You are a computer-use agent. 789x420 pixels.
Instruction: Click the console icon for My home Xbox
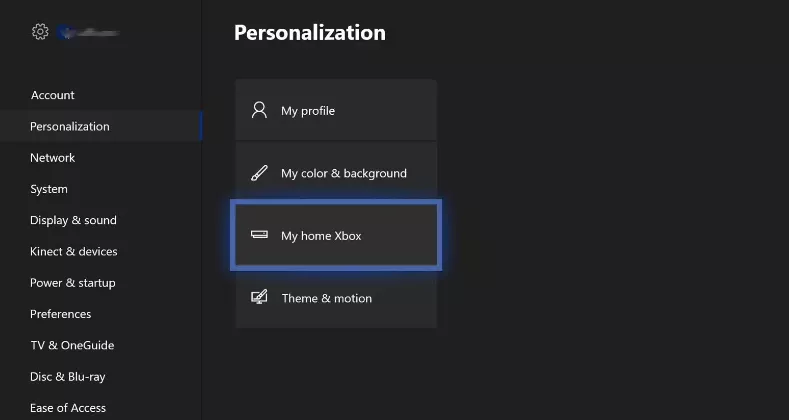tap(259, 236)
